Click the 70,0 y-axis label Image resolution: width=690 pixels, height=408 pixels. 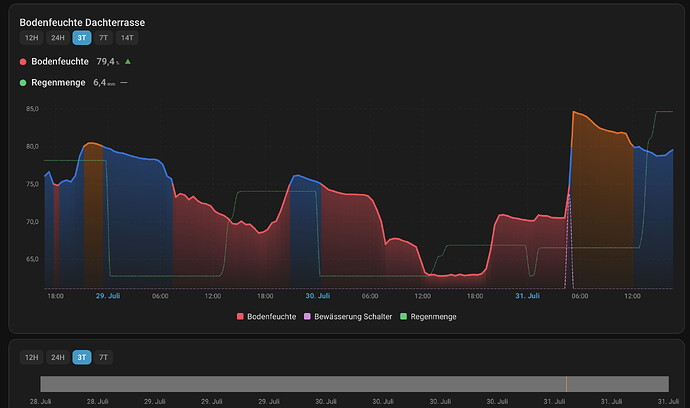(x=32, y=222)
